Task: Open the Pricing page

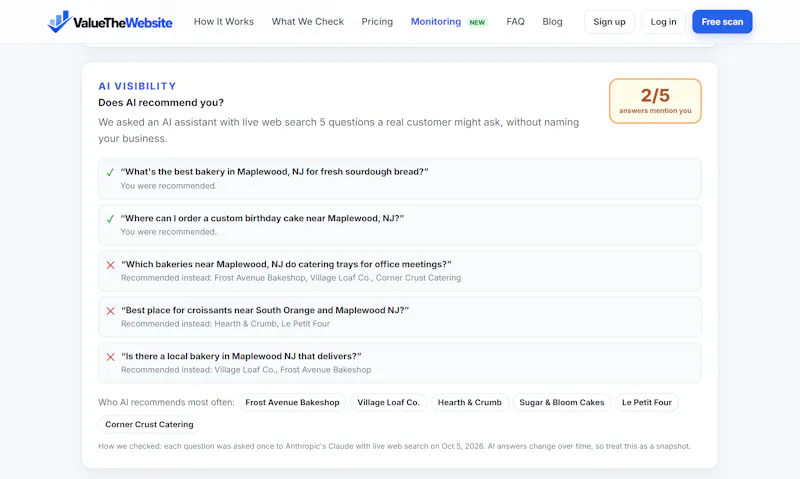Action: pyautogui.click(x=377, y=21)
